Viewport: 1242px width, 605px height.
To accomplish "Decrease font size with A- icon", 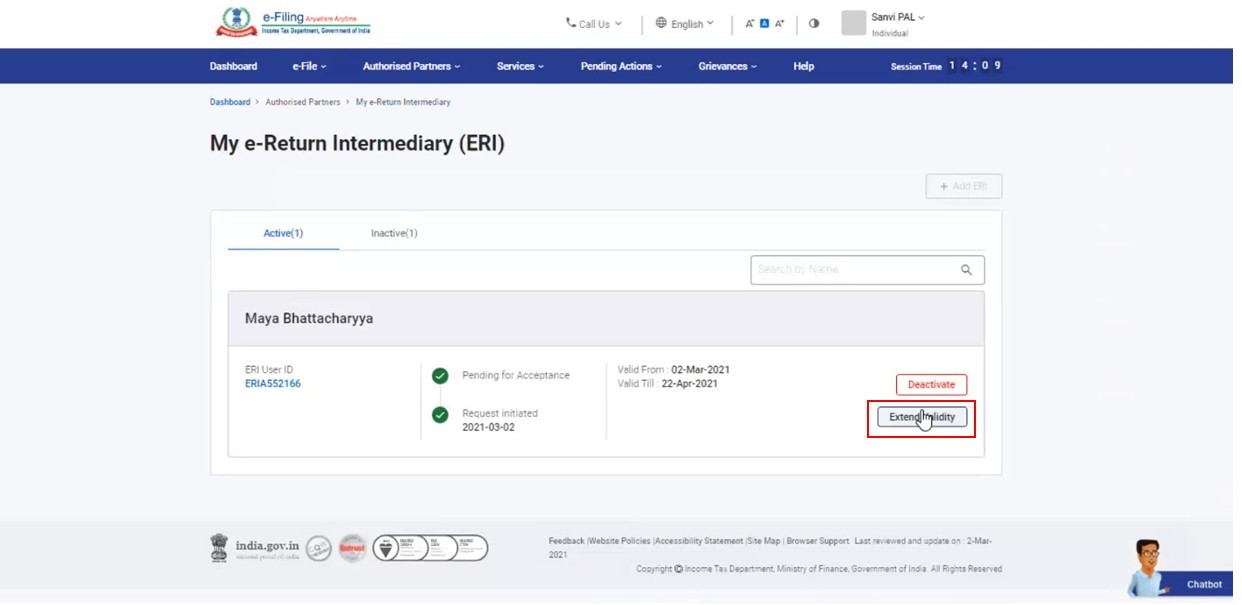I will (750, 24).
